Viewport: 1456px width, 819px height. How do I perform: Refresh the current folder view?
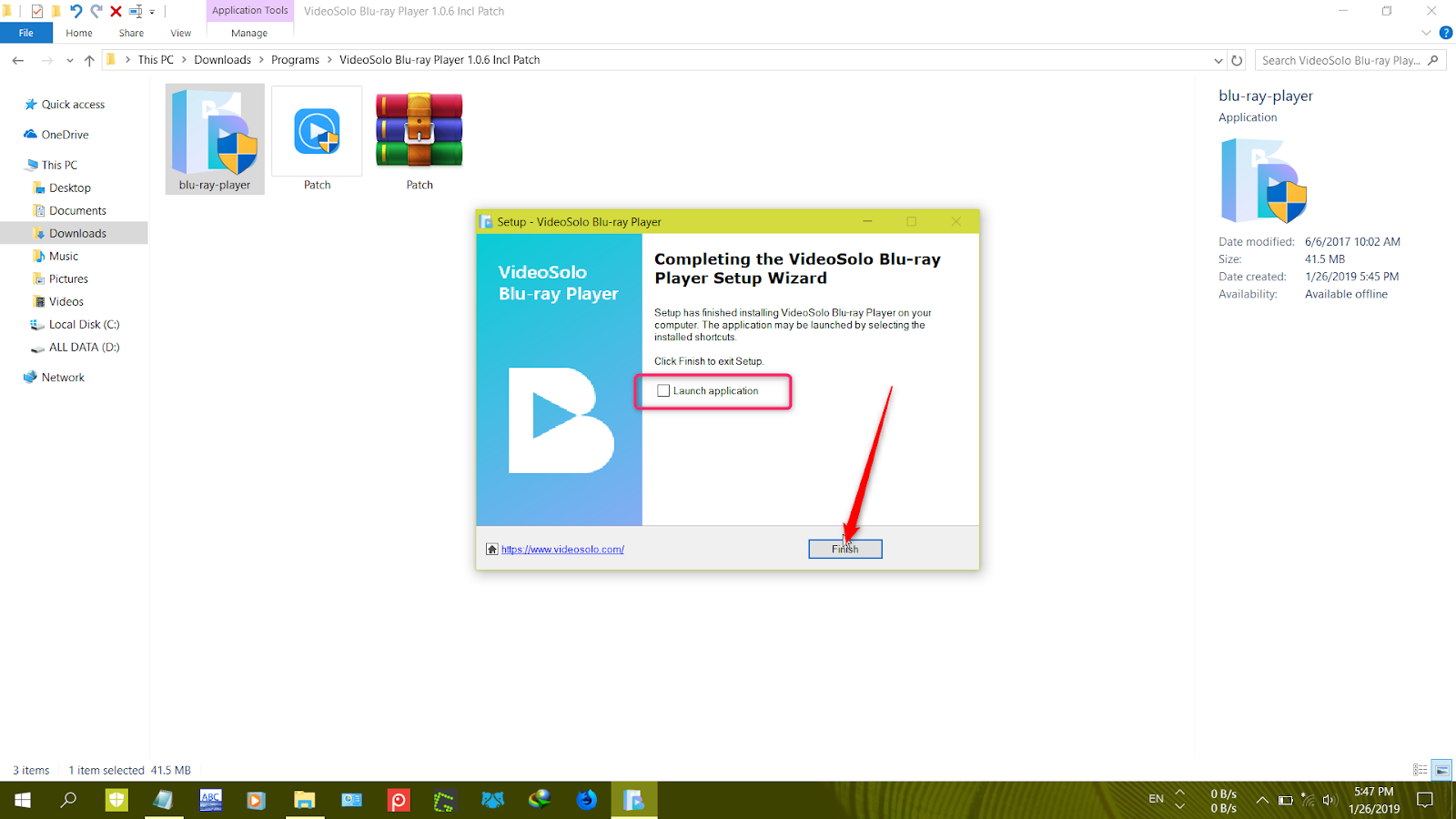(x=1237, y=60)
